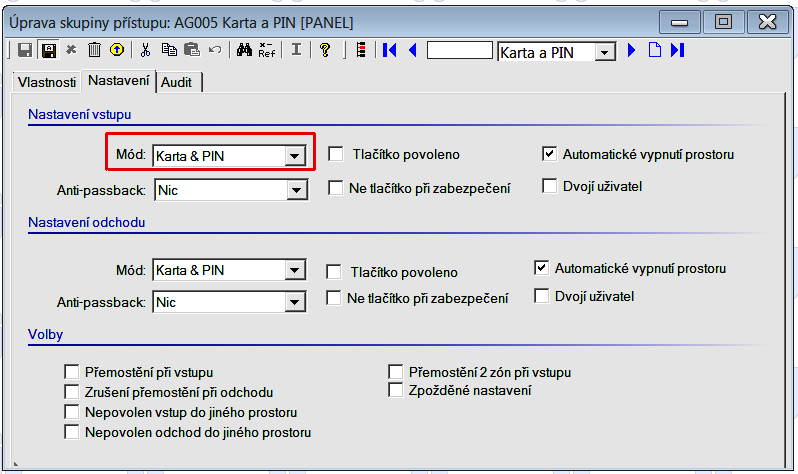
Task: Click the previous record blue arrow
Action: tap(412, 50)
